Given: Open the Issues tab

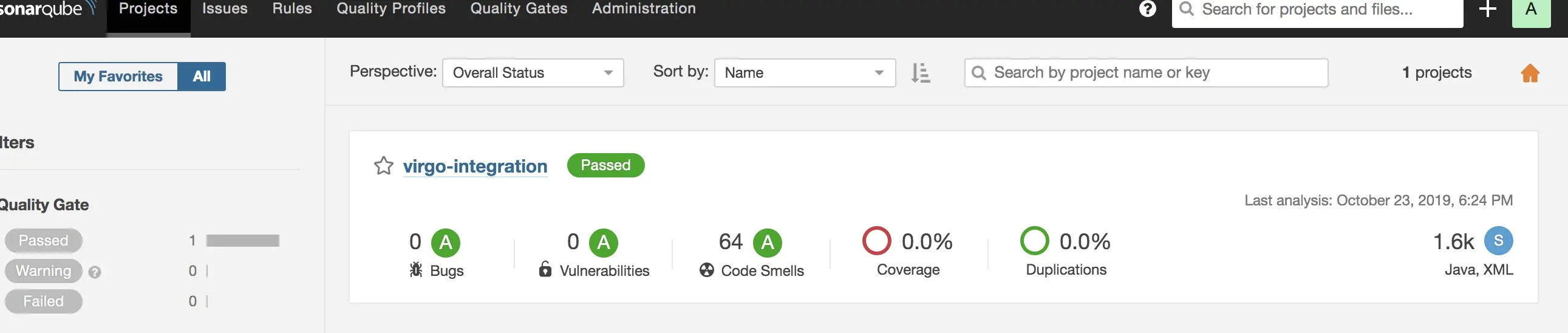Looking at the screenshot, I should click(225, 9).
